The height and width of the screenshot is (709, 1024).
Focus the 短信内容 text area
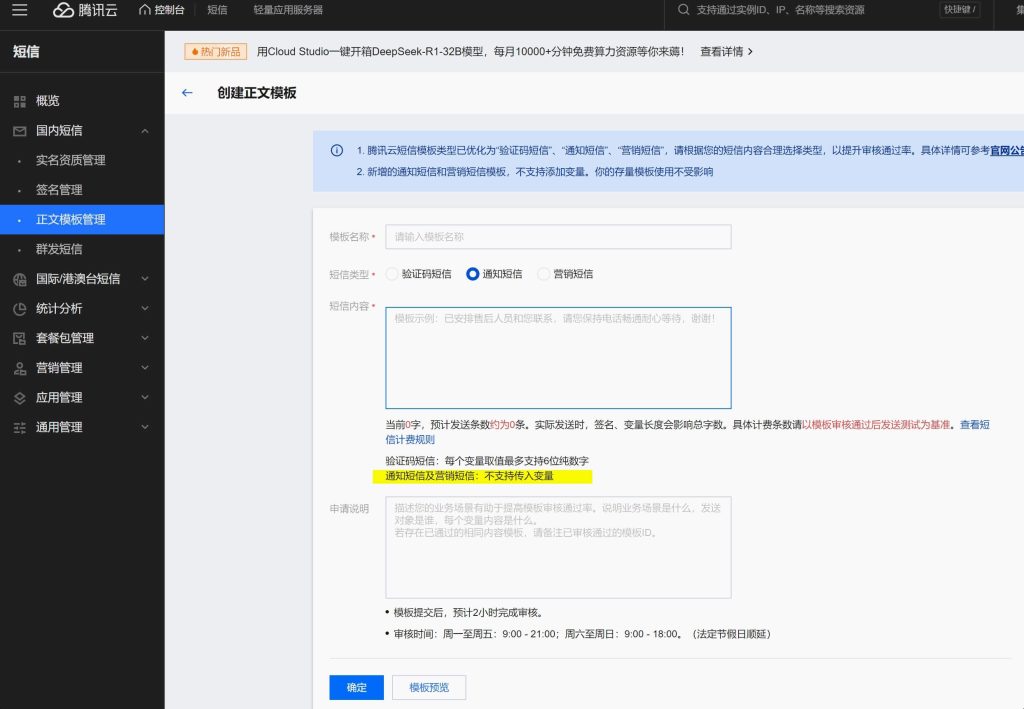[558, 358]
